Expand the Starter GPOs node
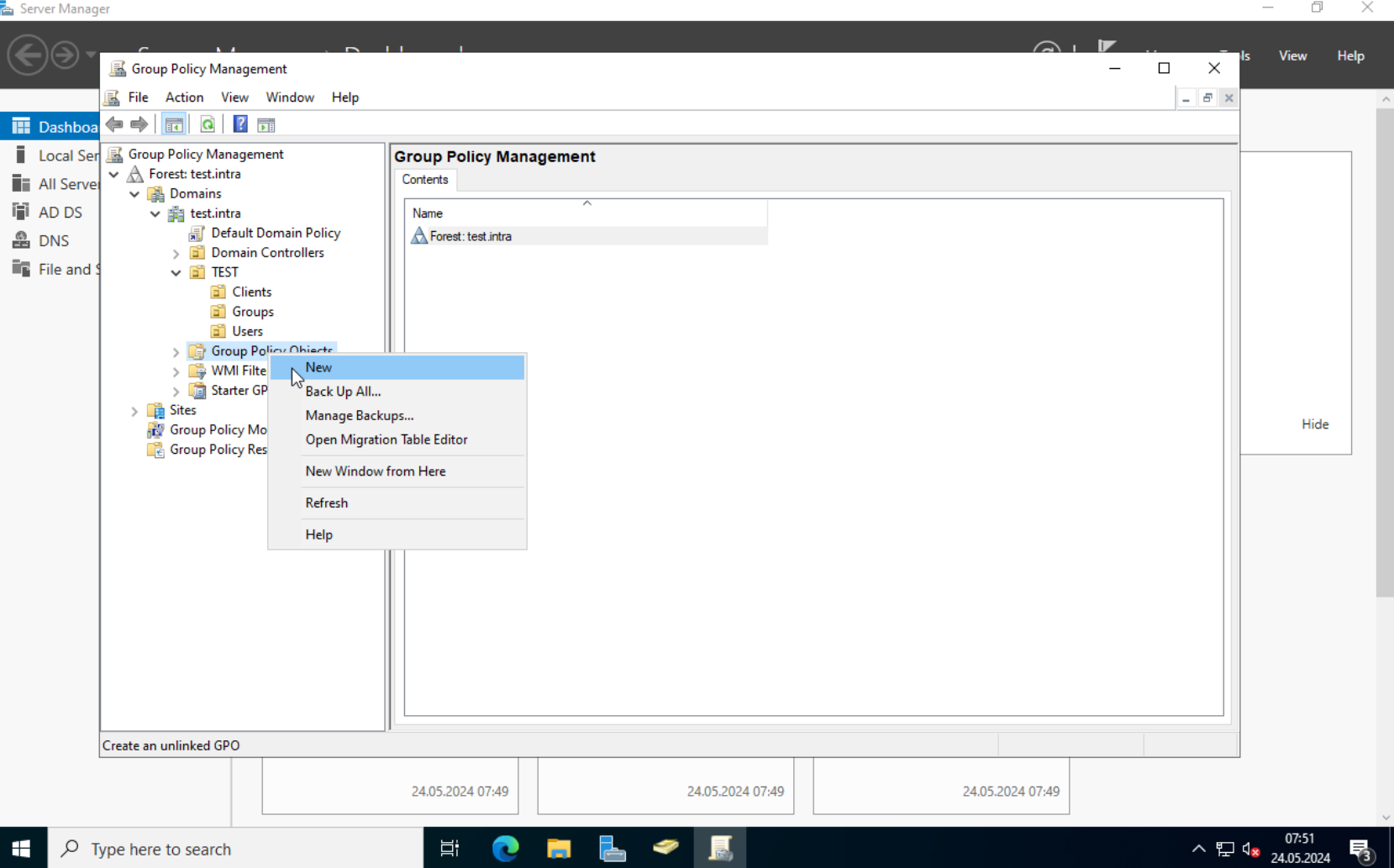Image resolution: width=1394 pixels, height=868 pixels. (176, 391)
